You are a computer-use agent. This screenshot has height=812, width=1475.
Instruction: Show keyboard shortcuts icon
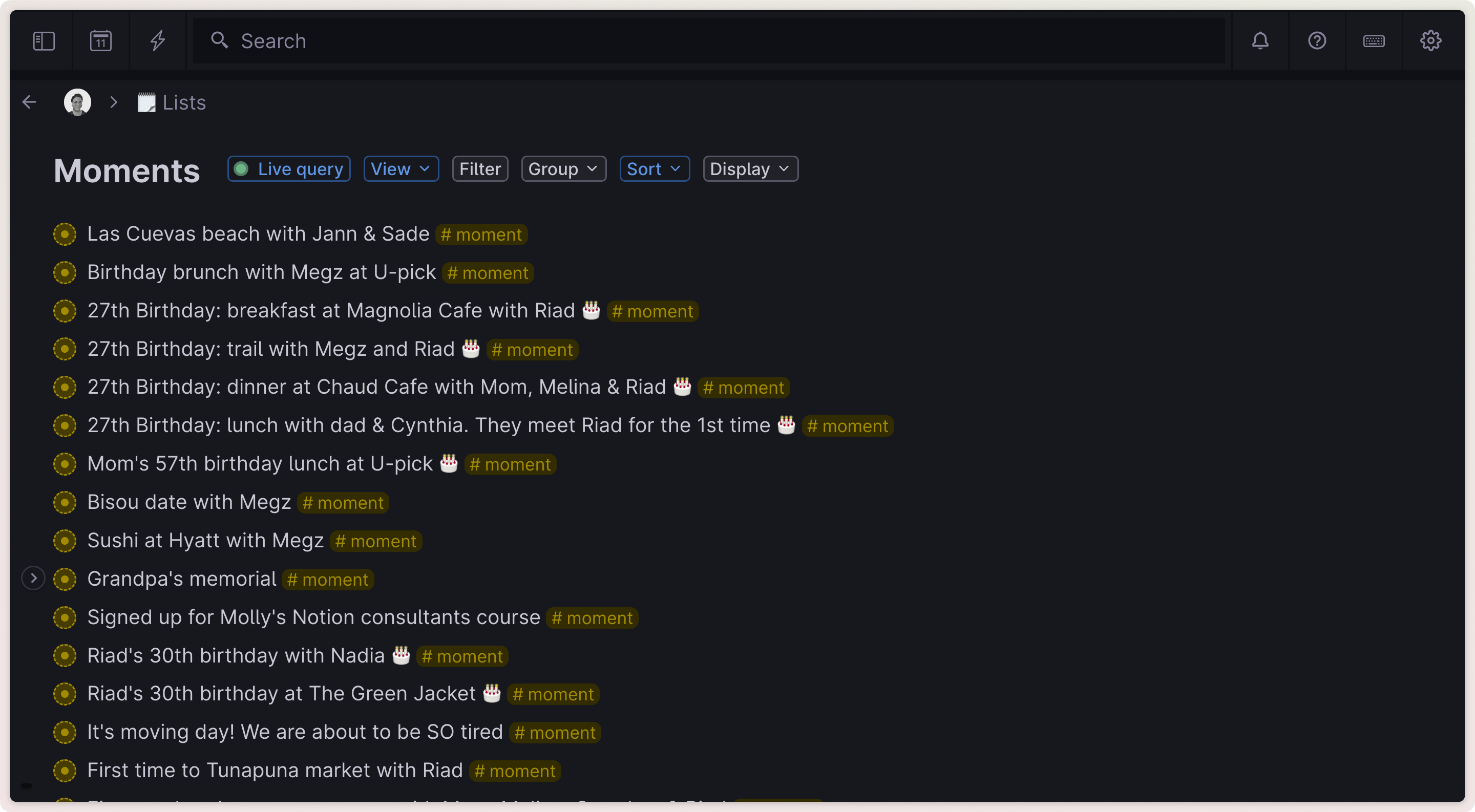[1373, 40]
